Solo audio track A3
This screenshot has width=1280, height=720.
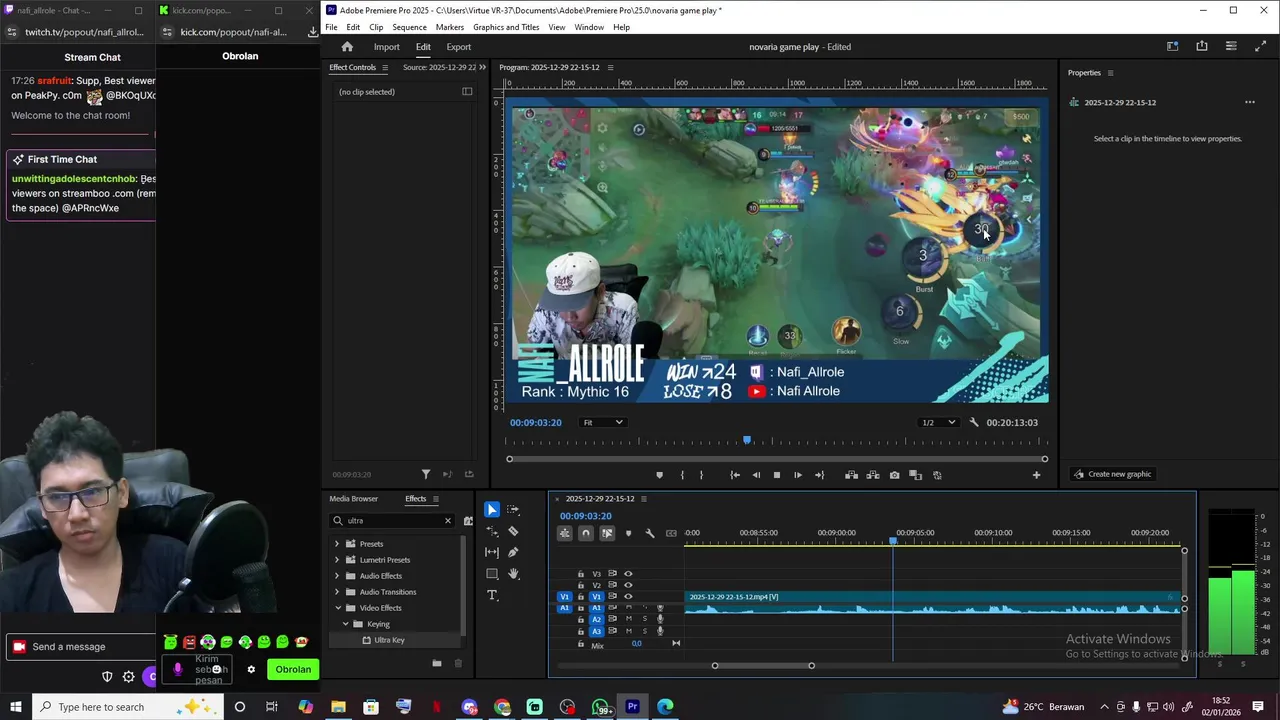point(644,631)
